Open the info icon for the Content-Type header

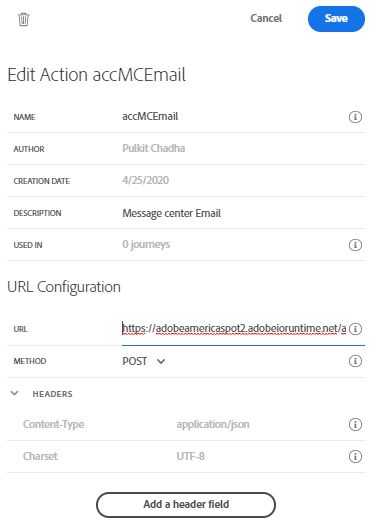tap(355, 424)
